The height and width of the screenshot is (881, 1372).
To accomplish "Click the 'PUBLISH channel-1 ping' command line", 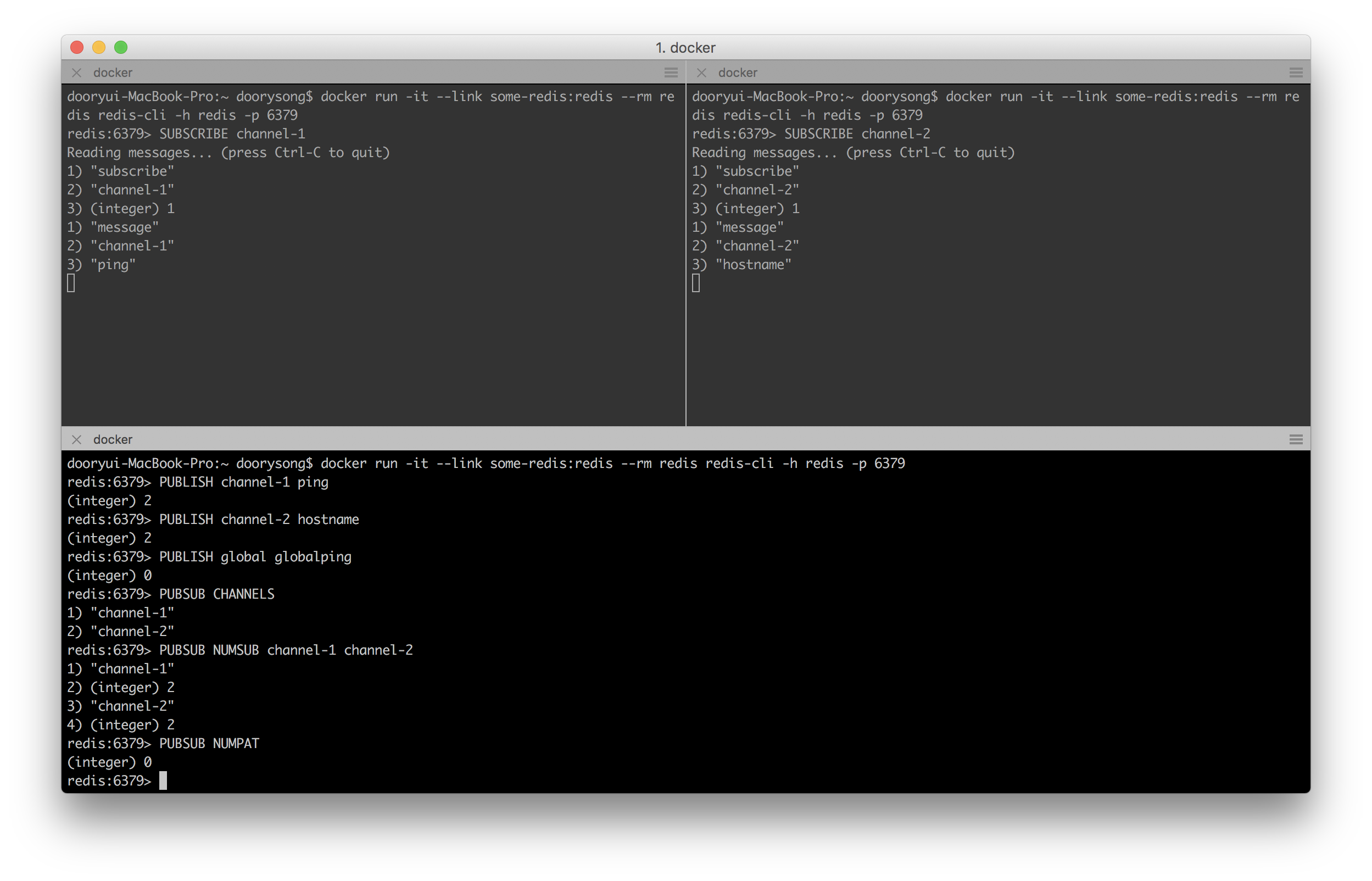I will tap(243, 482).
